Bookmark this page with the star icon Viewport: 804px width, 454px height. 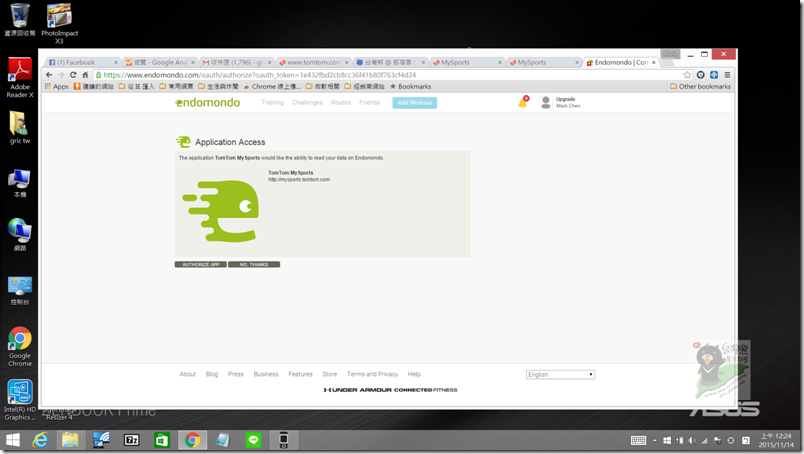click(x=687, y=75)
